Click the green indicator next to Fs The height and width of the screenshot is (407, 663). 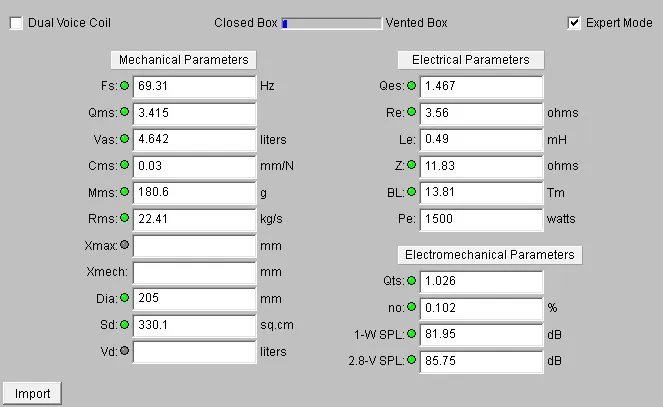coord(125,86)
